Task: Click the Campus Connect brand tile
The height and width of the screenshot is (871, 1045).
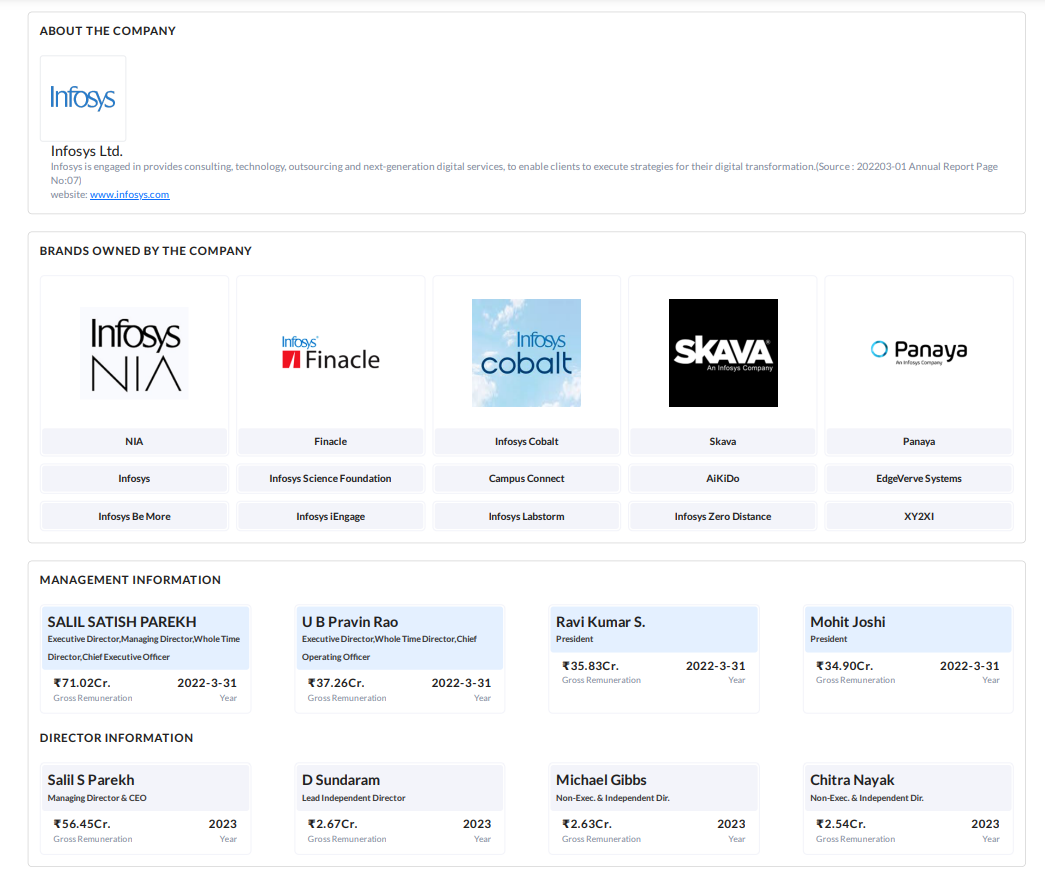Action: click(526, 478)
